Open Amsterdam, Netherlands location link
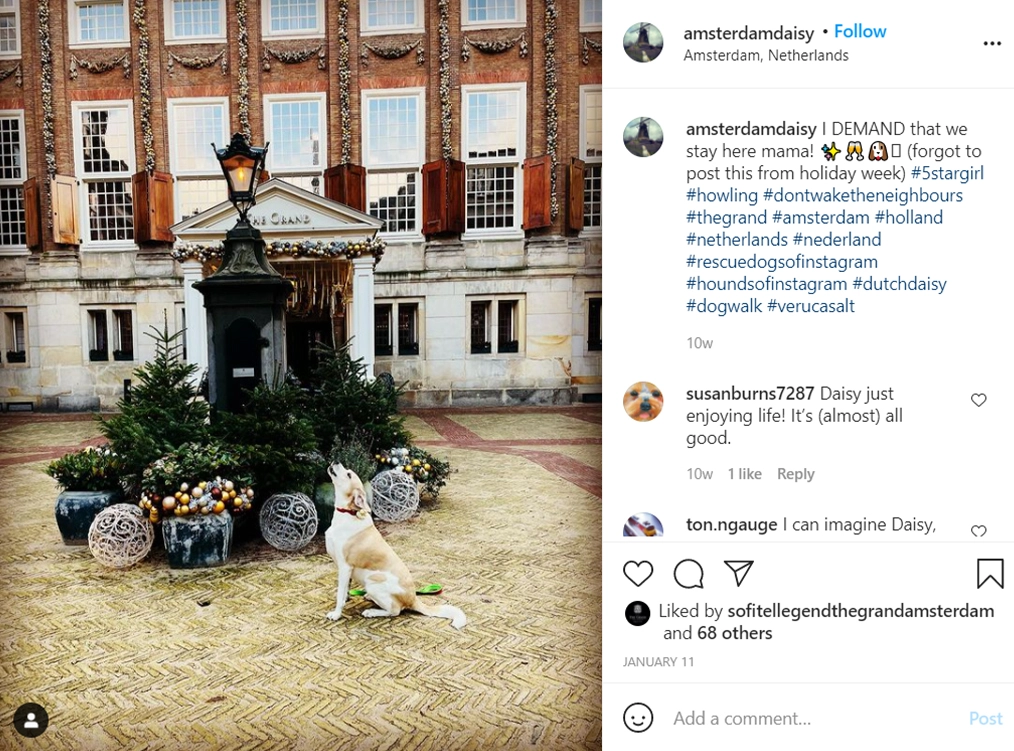 766,56
